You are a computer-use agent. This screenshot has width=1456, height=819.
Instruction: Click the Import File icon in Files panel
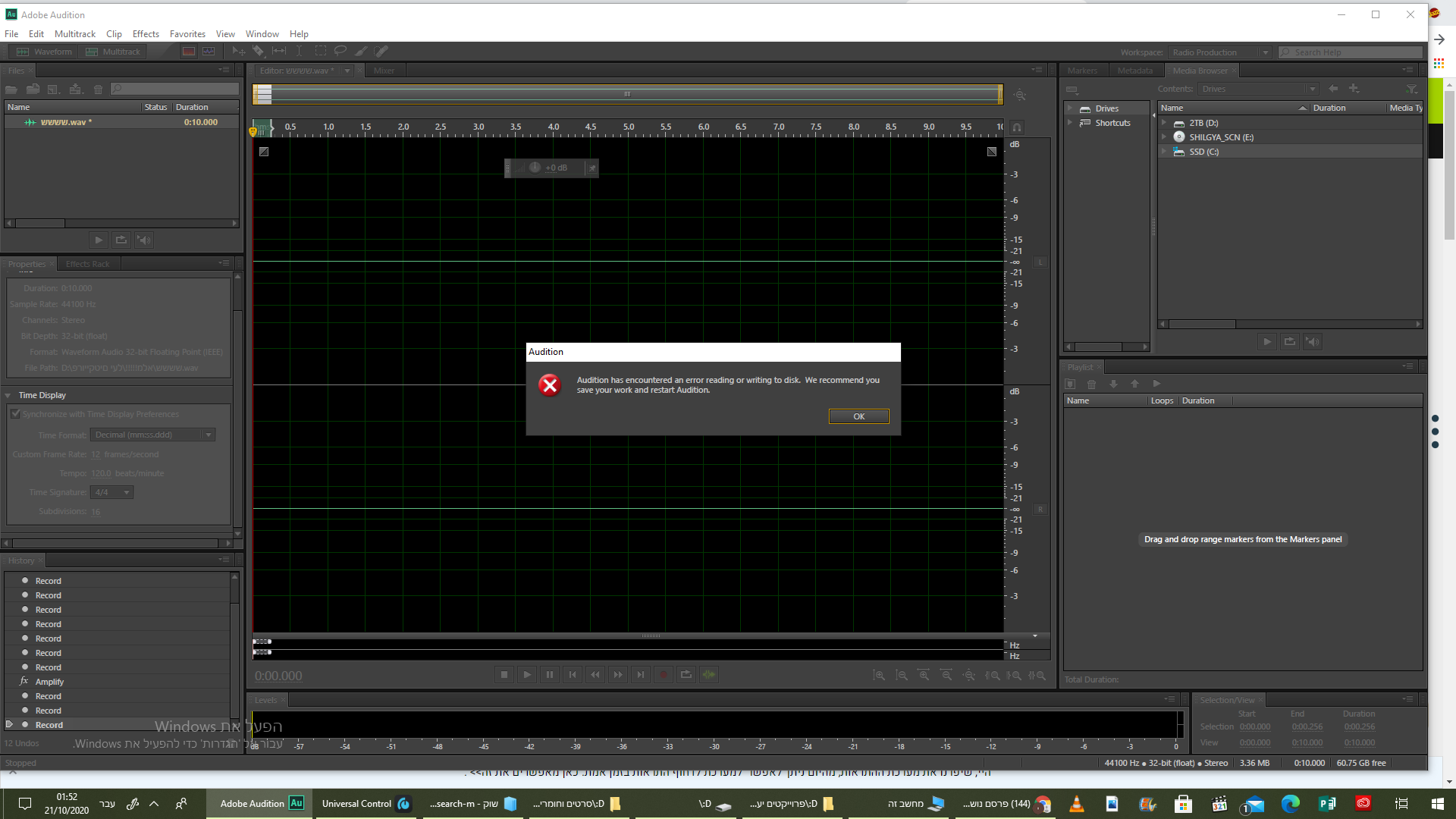click(33, 89)
